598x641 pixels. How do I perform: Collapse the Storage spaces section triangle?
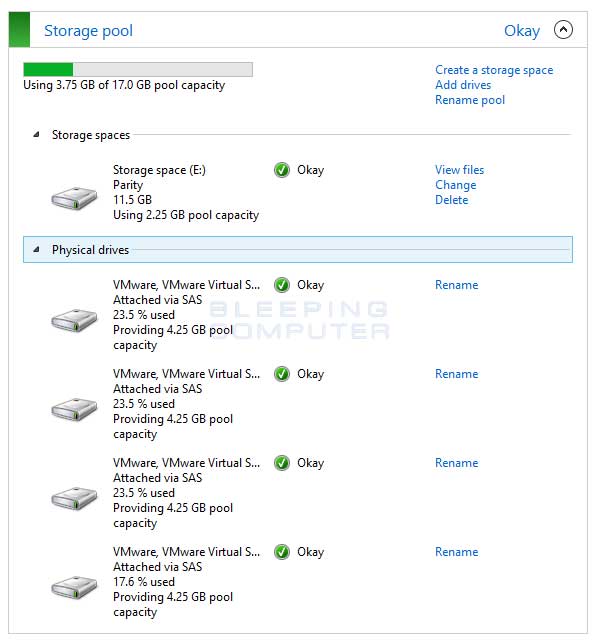(x=36, y=134)
